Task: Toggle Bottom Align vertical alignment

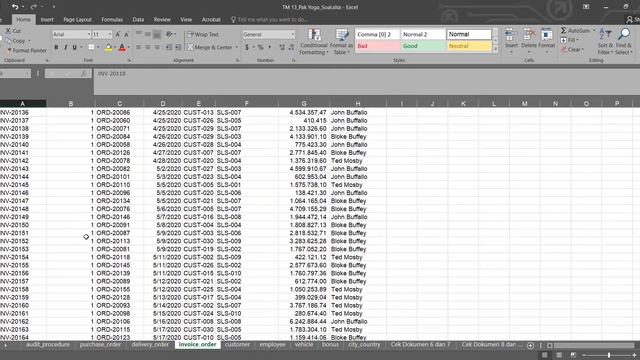Action: click(157, 34)
